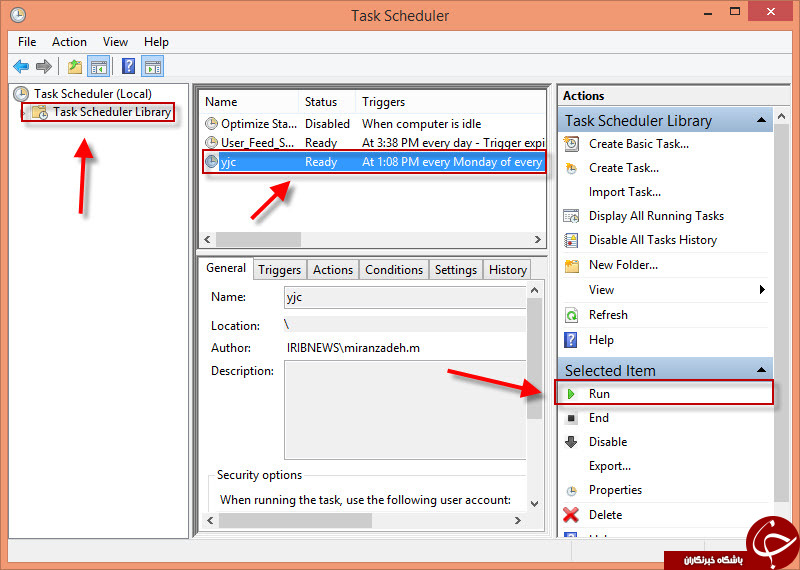This screenshot has height=570, width=800.
Task: Click the clock icon of User_Feed_S... task
Action: (x=211, y=142)
